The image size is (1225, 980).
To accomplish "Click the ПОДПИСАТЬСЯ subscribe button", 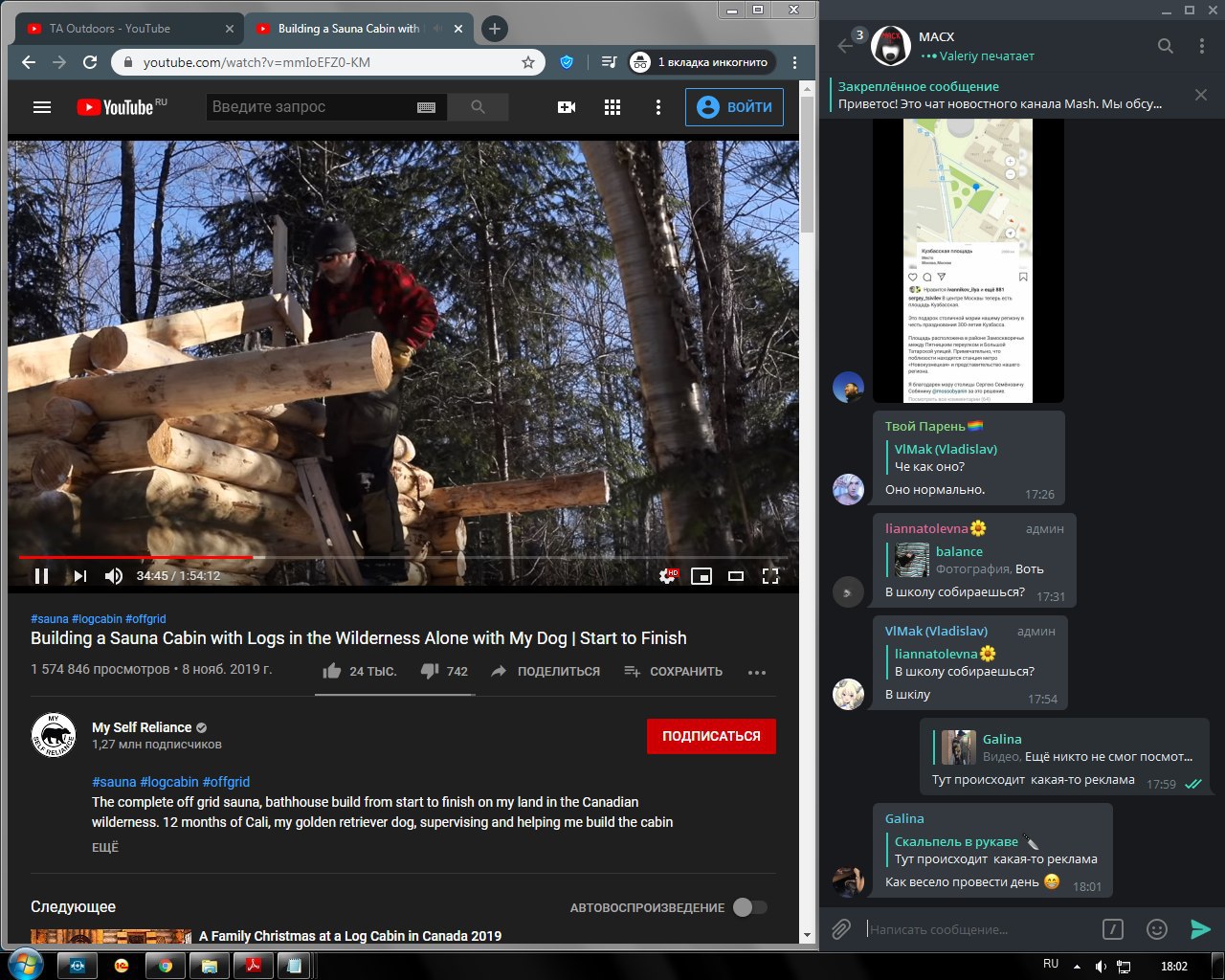I will [711, 736].
